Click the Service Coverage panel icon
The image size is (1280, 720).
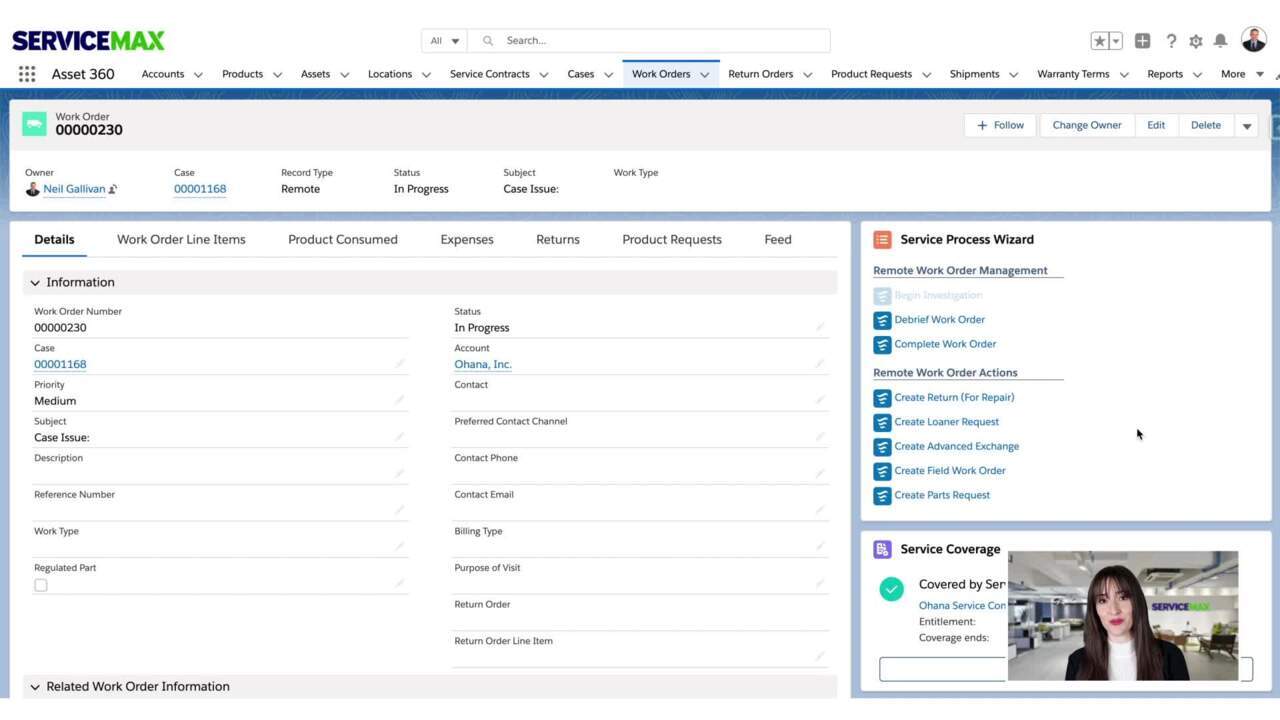(x=882, y=549)
